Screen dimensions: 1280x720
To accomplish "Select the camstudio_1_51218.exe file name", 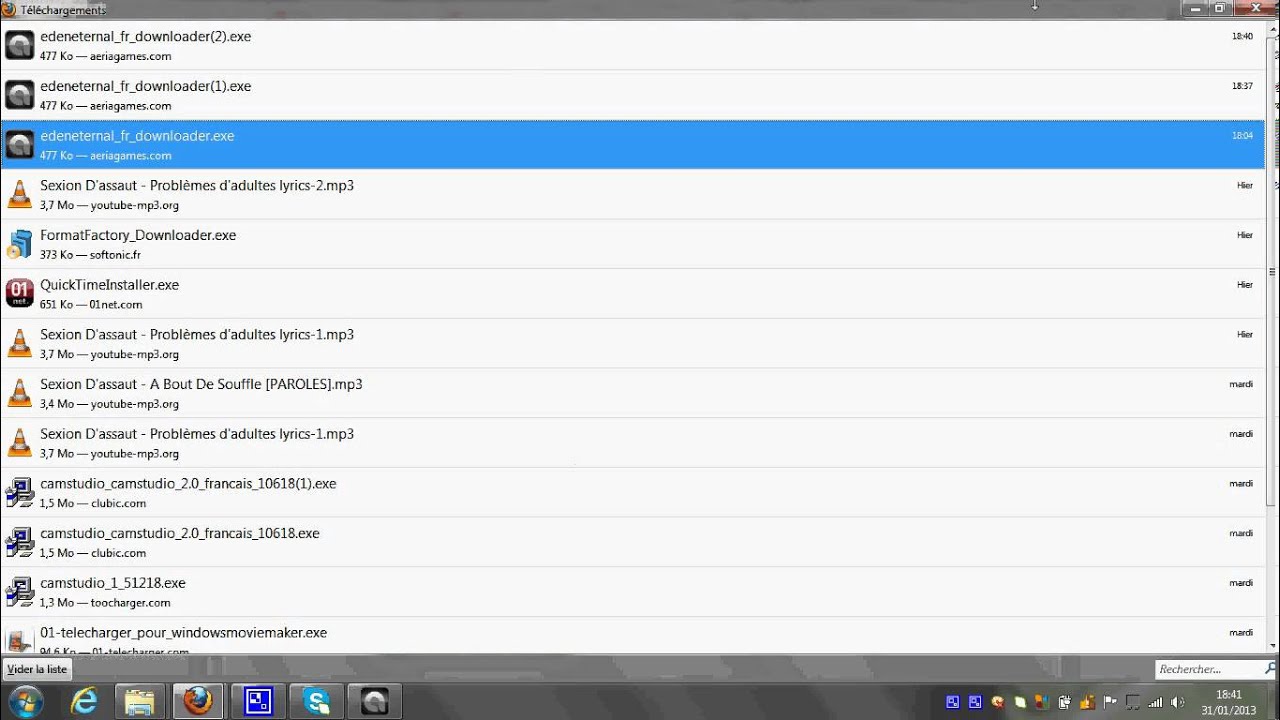I will (x=113, y=583).
